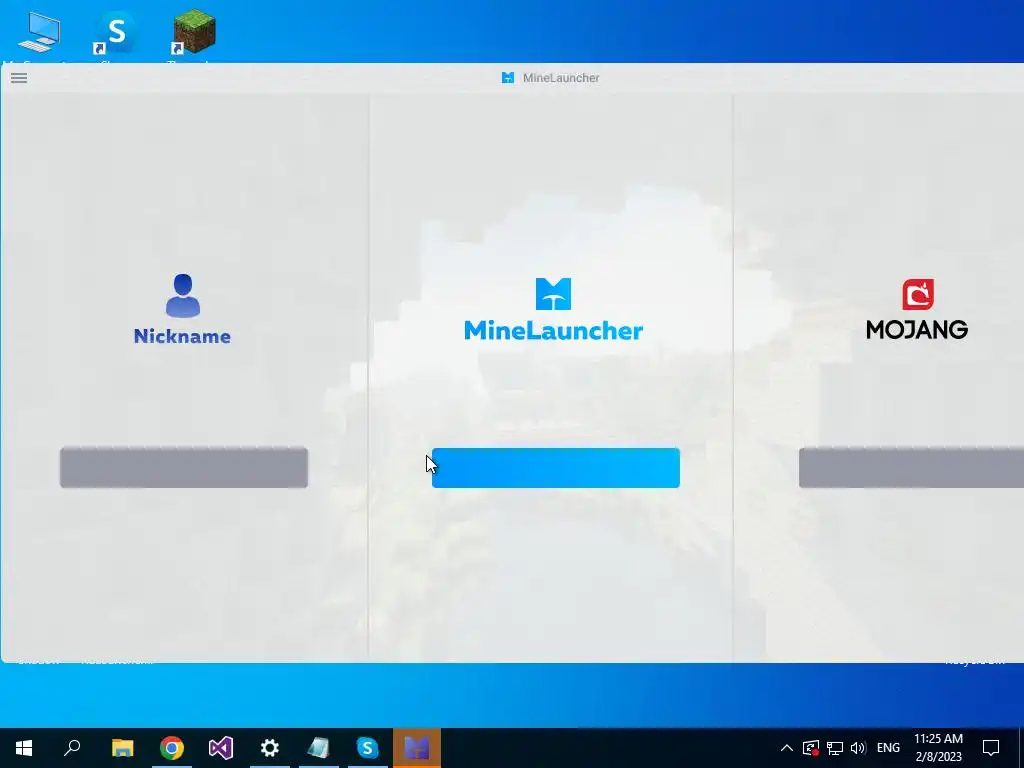The image size is (1024, 768).
Task: Open the Minecraft grass block desktop shortcut
Action: (x=194, y=31)
